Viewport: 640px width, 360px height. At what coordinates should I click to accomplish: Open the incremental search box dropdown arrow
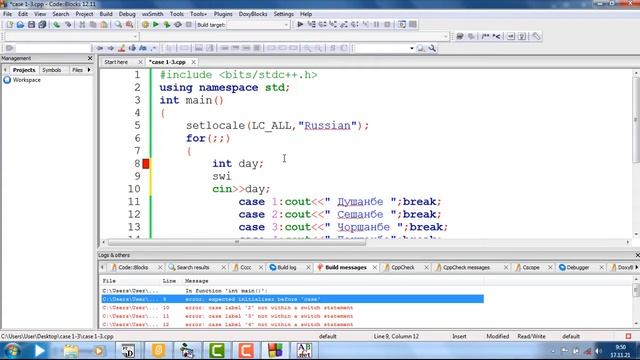411,48
